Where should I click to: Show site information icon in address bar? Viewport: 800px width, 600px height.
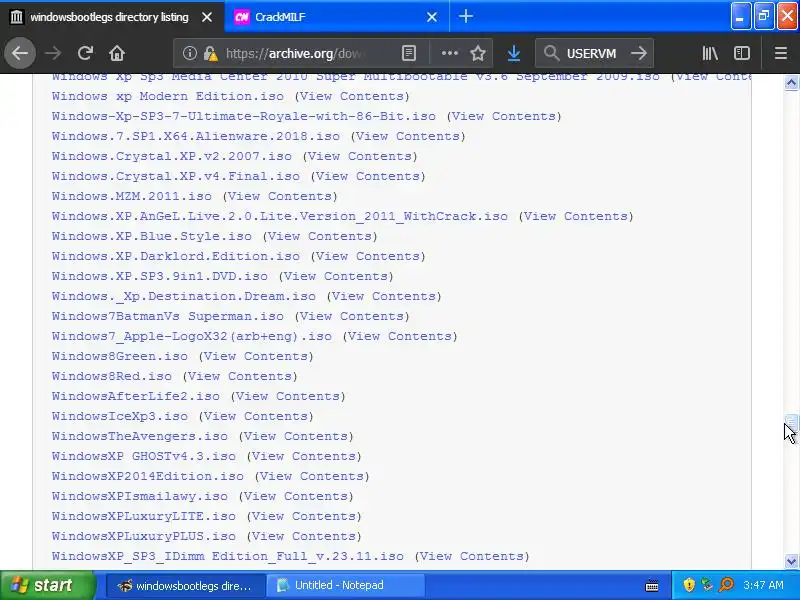[189, 53]
